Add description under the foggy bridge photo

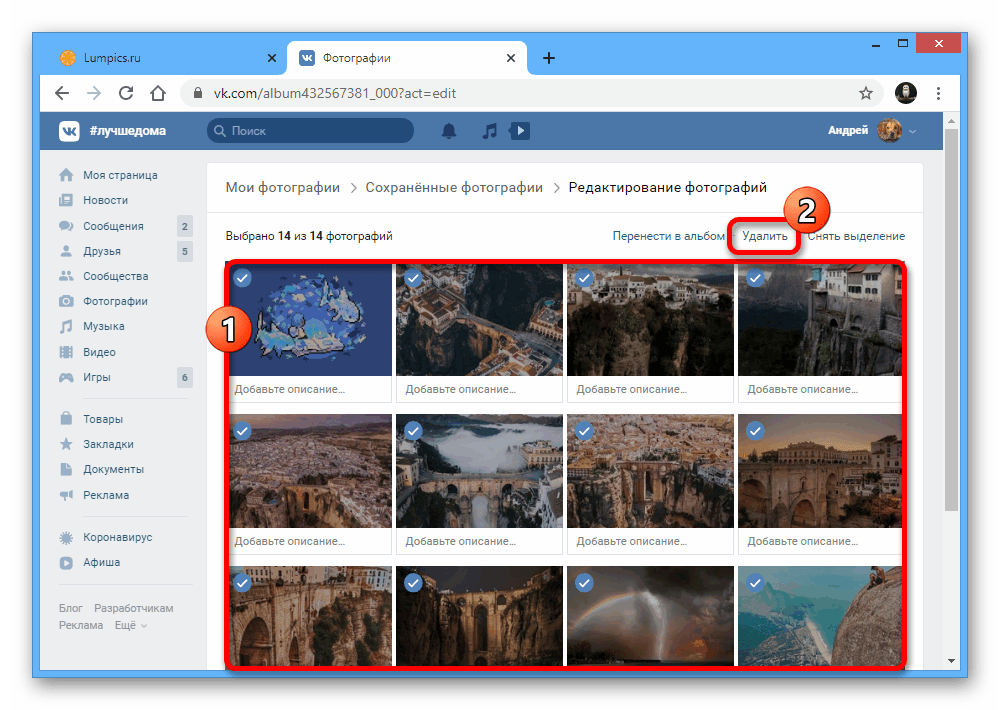(479, 541)
